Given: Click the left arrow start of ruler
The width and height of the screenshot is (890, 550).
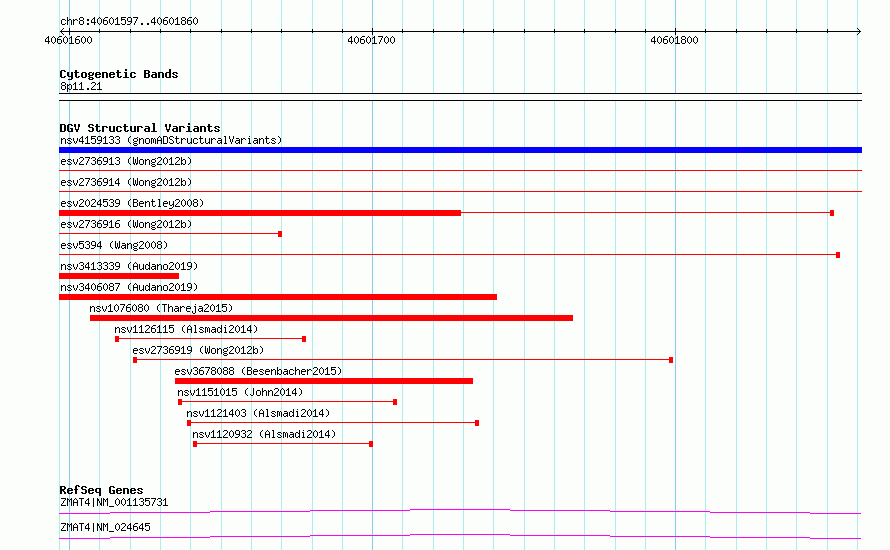Looking at the screenshot, I should pyautogui.click(x=63, y=31).
